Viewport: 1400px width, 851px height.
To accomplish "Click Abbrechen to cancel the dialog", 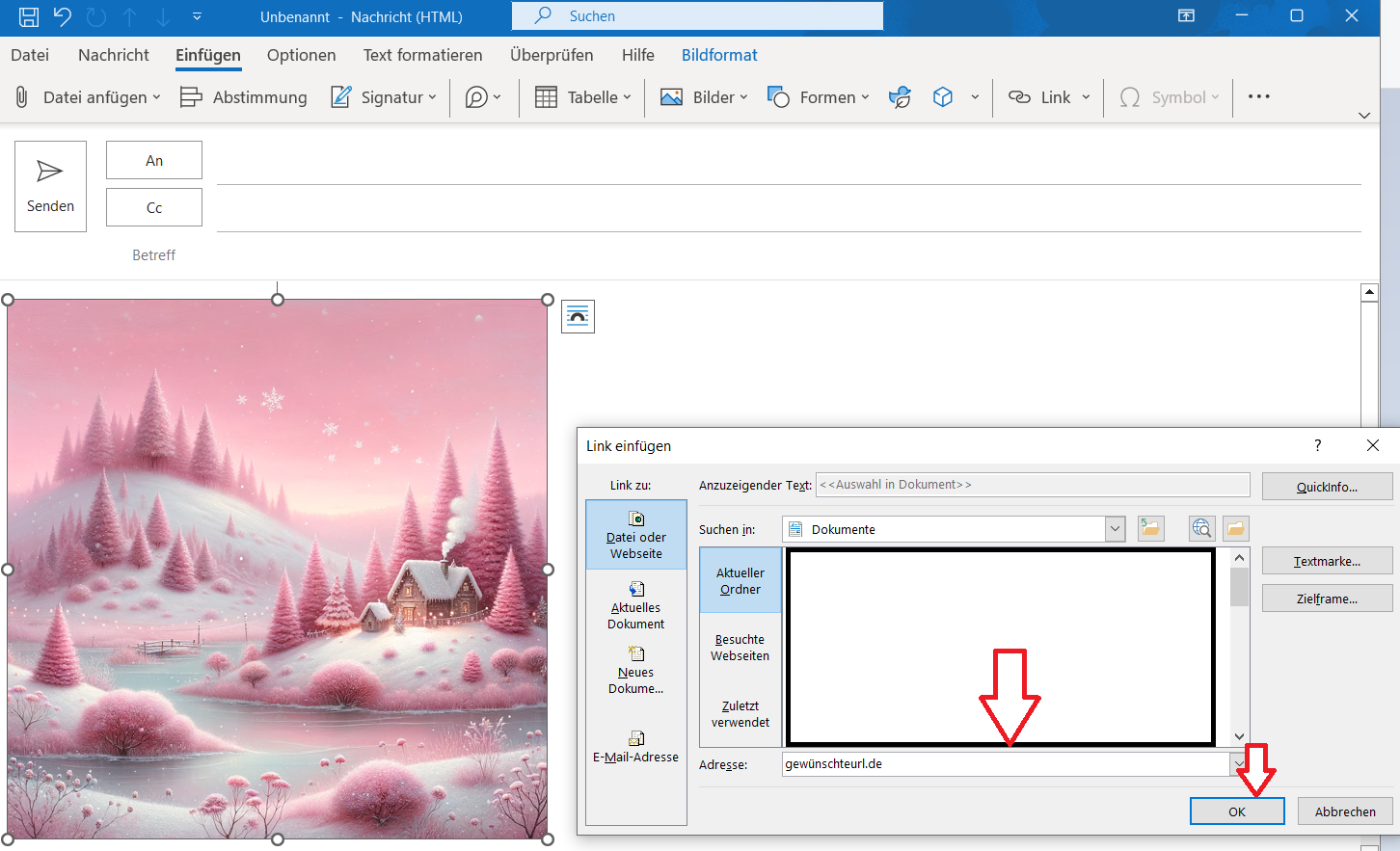I will pos(1345,811).
